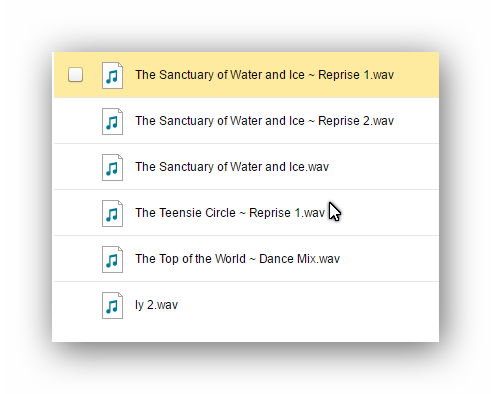
Task: Click the audio file icon for Teensie Circle Reprise 1.wav
Action: pos(112,213)
